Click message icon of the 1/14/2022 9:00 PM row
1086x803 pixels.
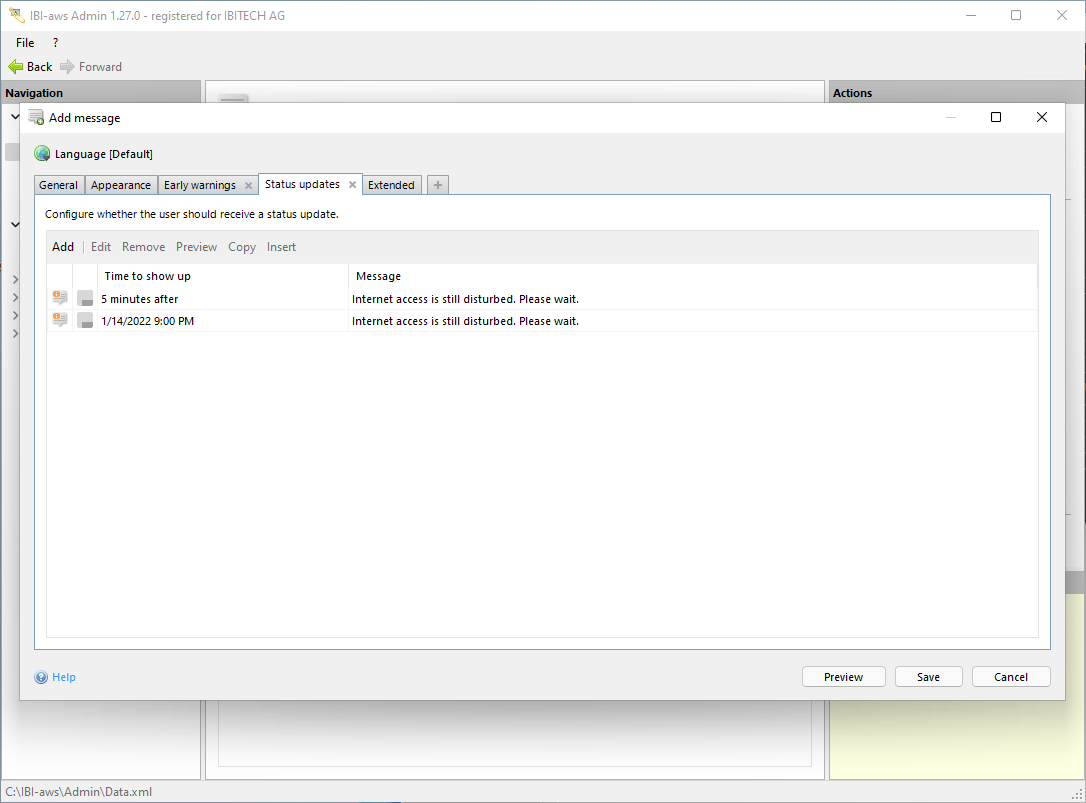(60, 321)
